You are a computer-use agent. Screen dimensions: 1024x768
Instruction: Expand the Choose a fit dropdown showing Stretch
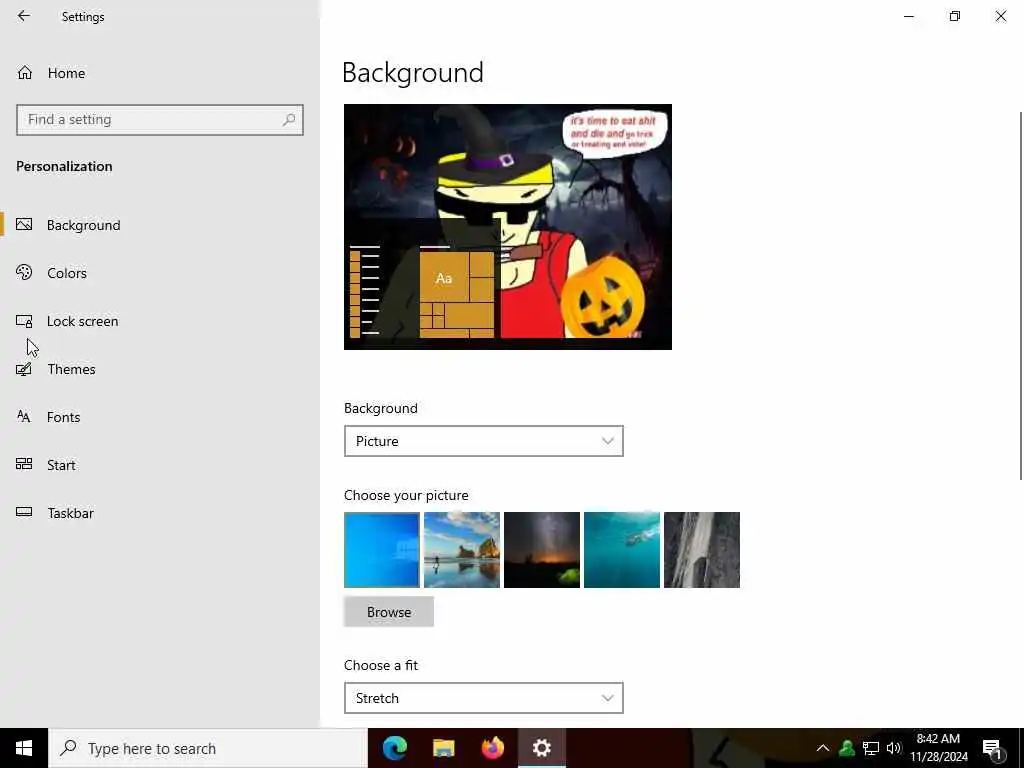coord(483,698)
